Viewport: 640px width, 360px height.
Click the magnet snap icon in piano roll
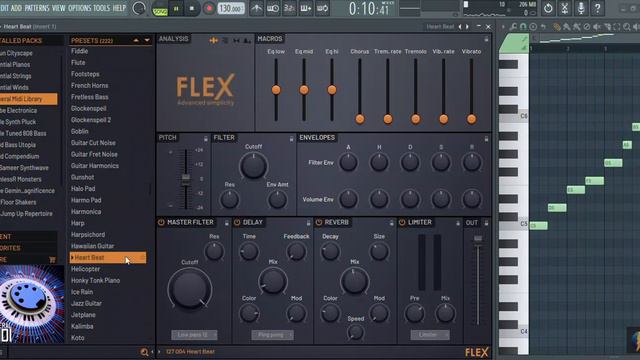(523, 27)
